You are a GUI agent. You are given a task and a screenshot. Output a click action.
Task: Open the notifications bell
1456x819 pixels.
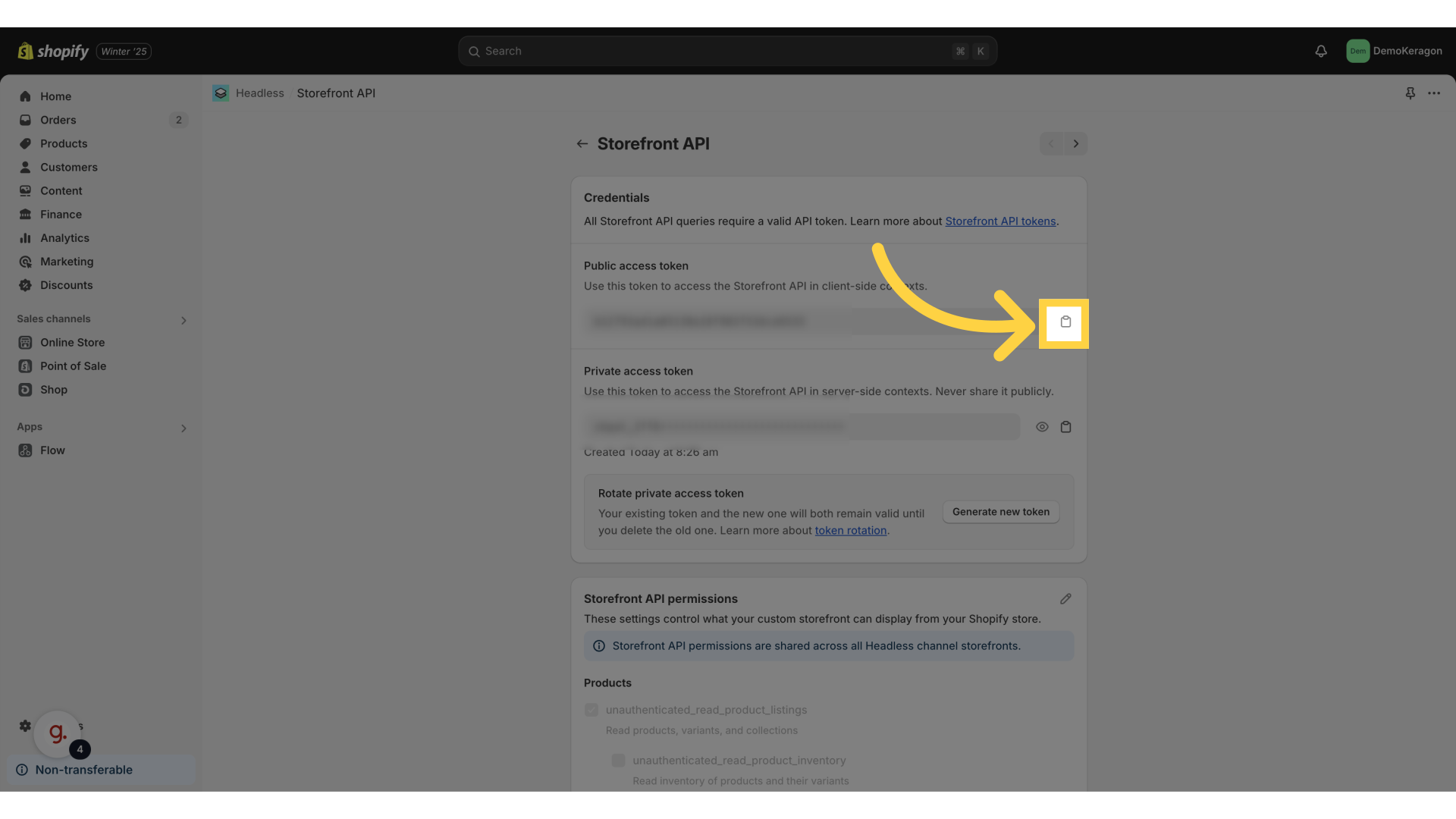click(x=1321, y=51)
